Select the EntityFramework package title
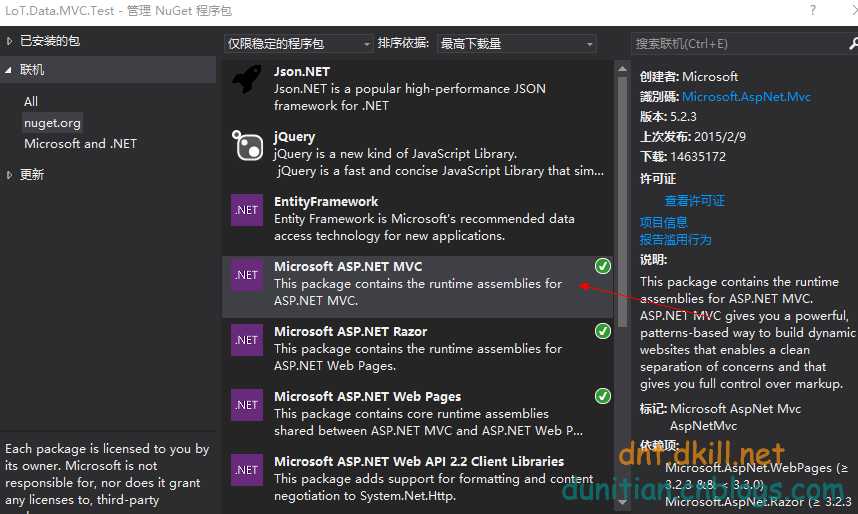 click(326, 201)
